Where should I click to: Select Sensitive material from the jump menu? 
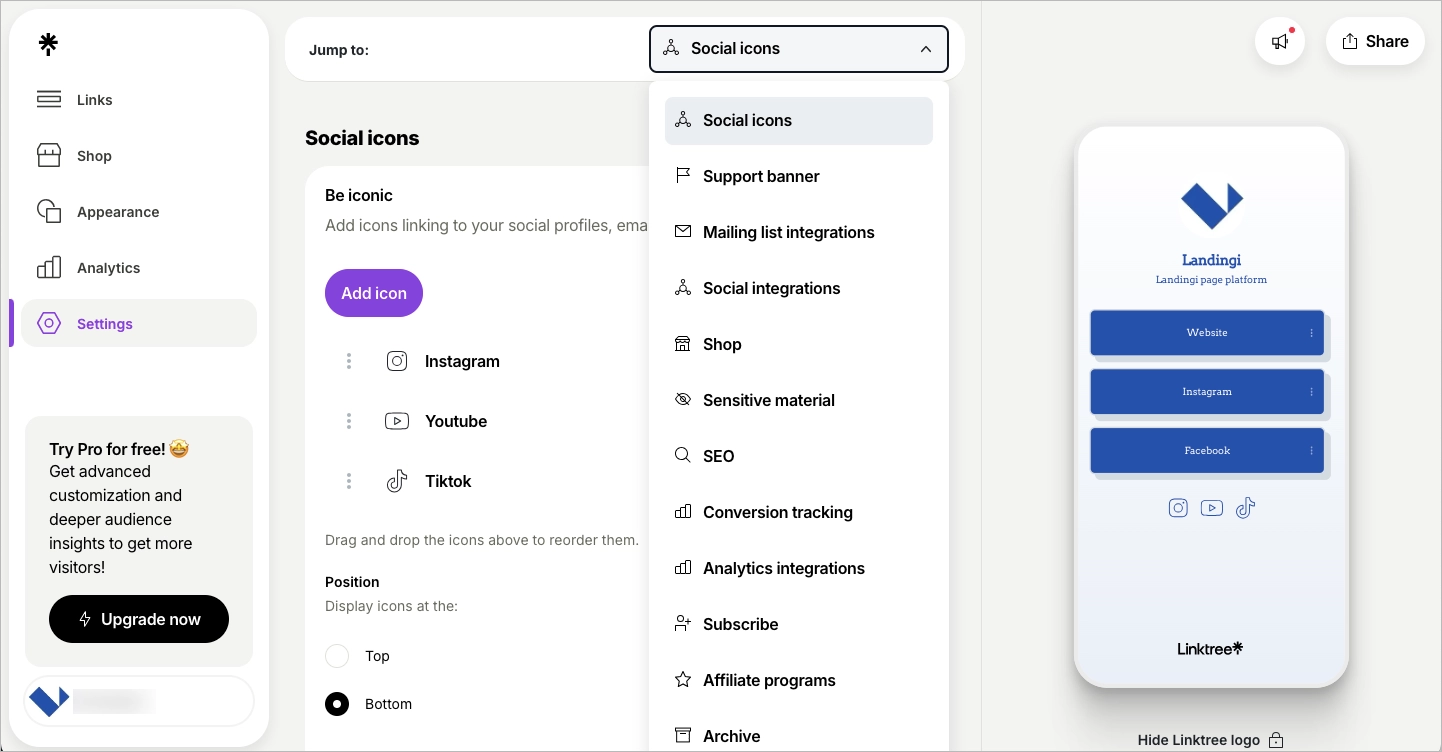769,400
